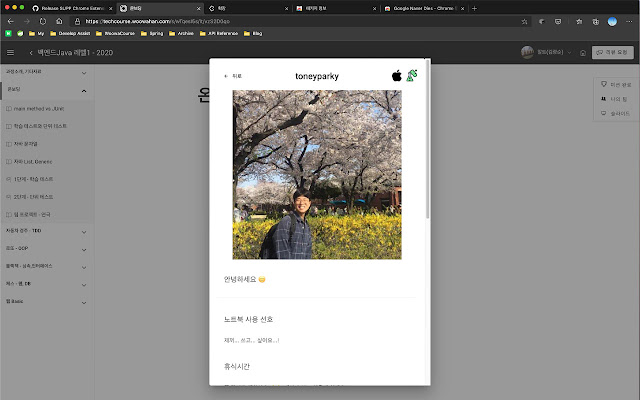Expand the first sidebar section chevron
This screenshot has height=400, width=640.
click(x=84, y=73)
